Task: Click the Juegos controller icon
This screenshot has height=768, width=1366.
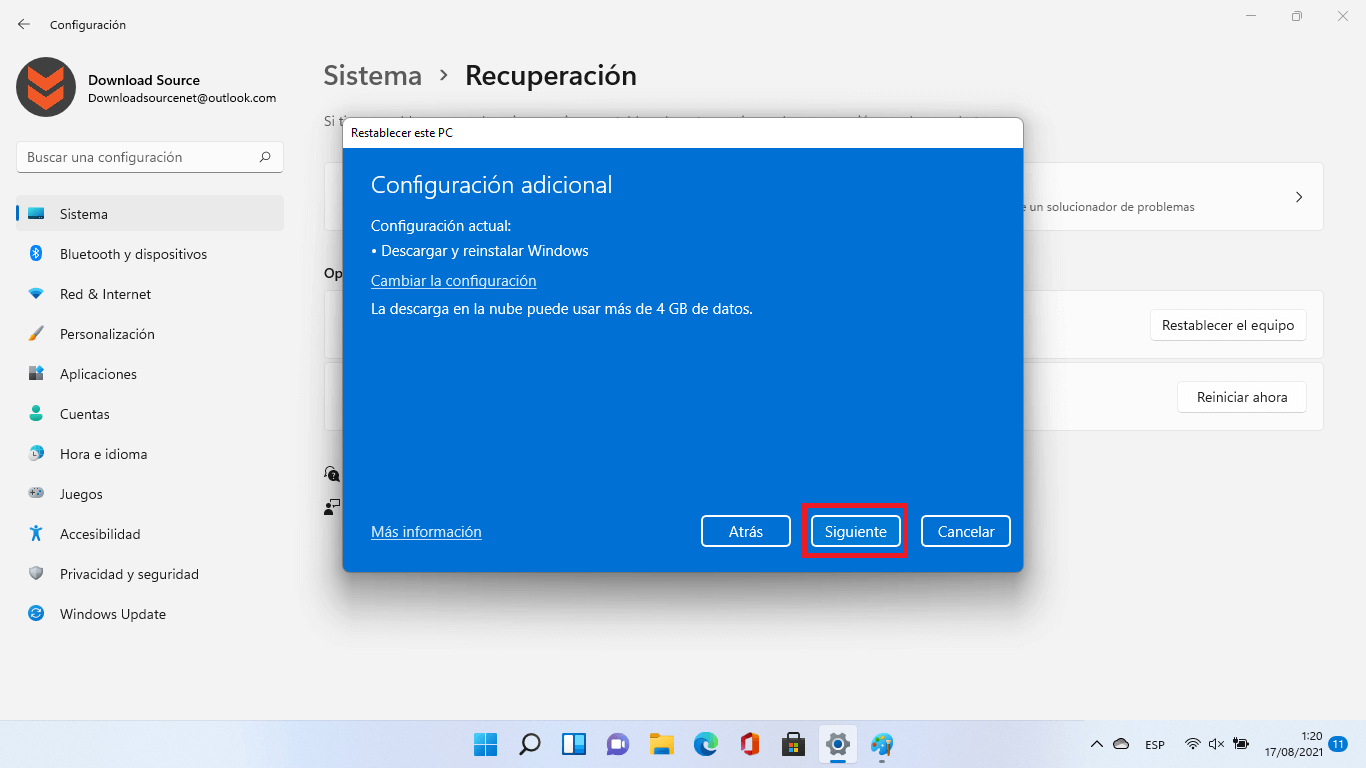Action: (36, 493)
